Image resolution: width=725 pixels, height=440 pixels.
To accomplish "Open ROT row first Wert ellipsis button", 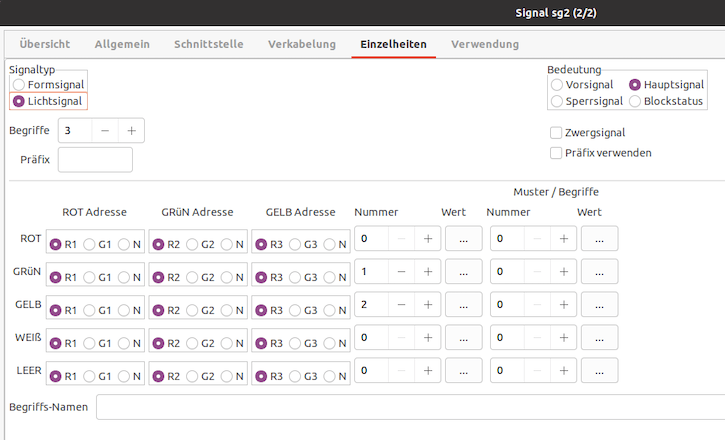I will click(x=463, y=239).
